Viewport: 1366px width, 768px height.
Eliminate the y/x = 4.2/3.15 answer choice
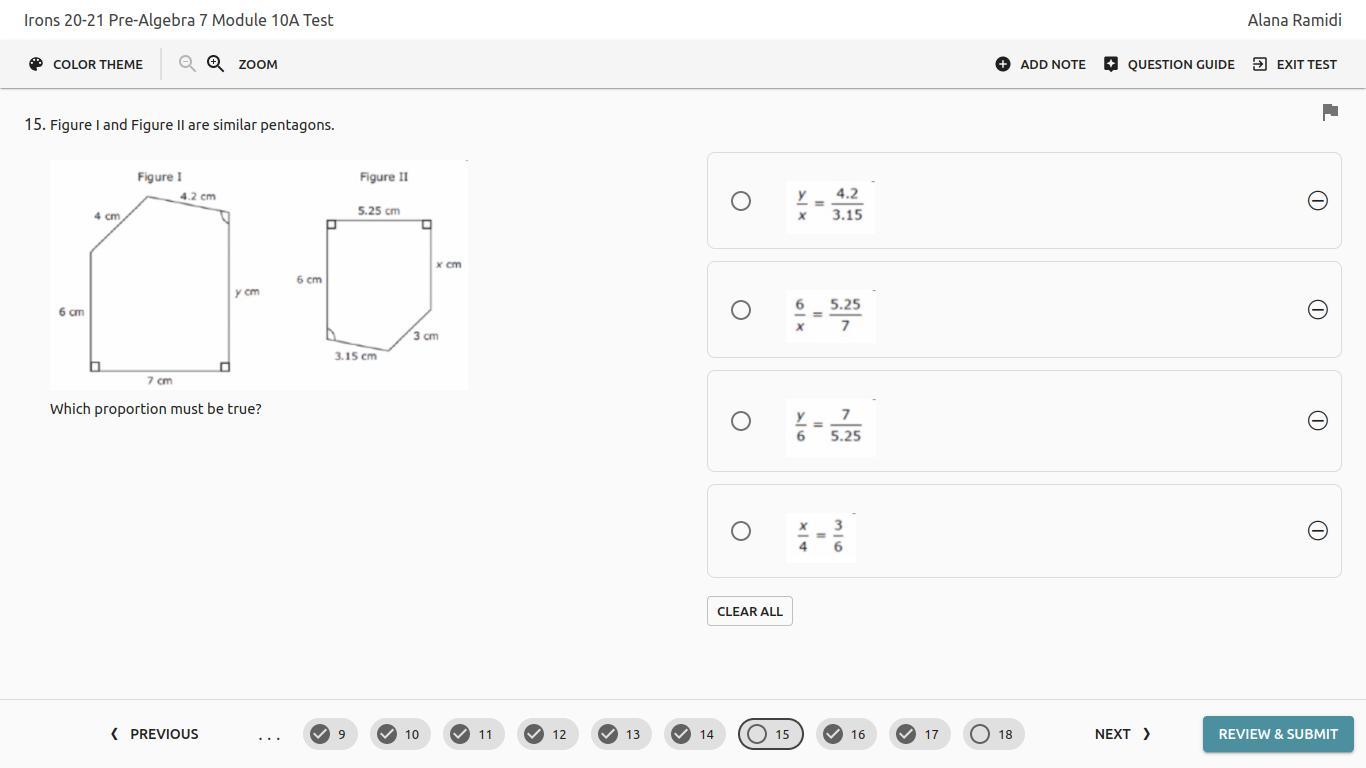pyautogui.click(x=1317, y=201)
